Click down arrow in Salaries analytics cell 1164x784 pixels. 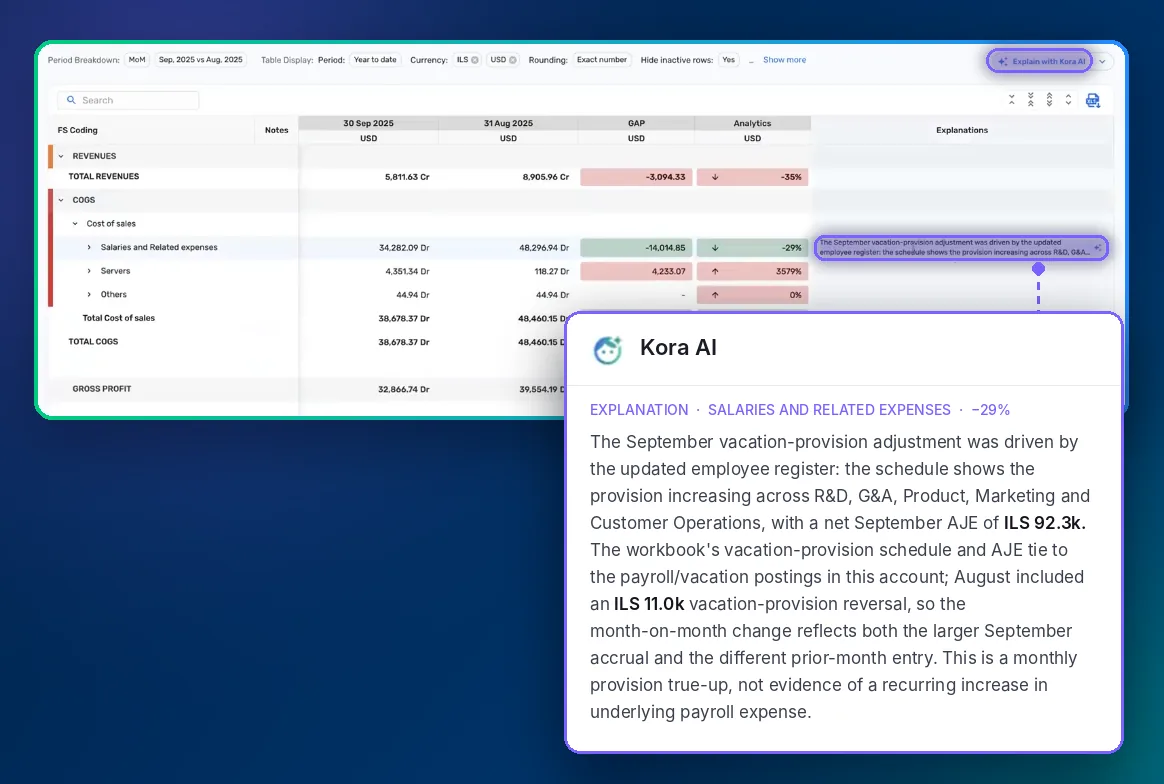pos(715,248)
